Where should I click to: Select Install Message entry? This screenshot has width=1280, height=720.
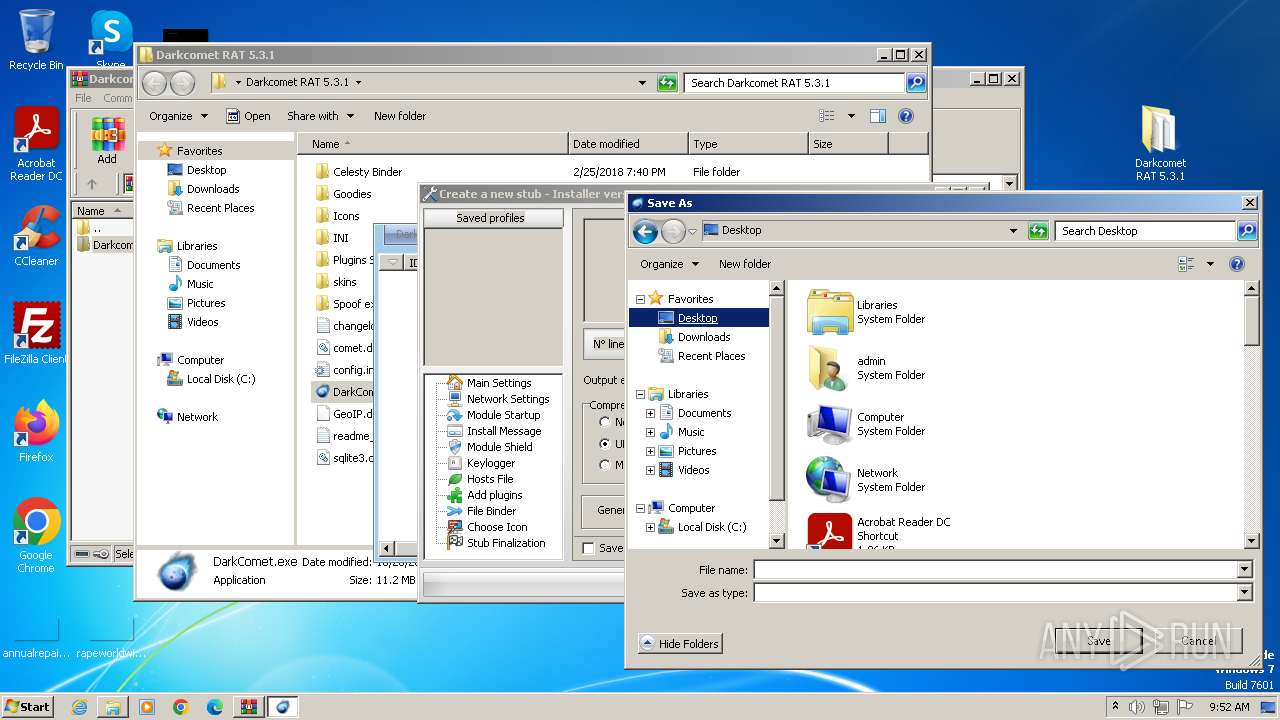(503, 431)
